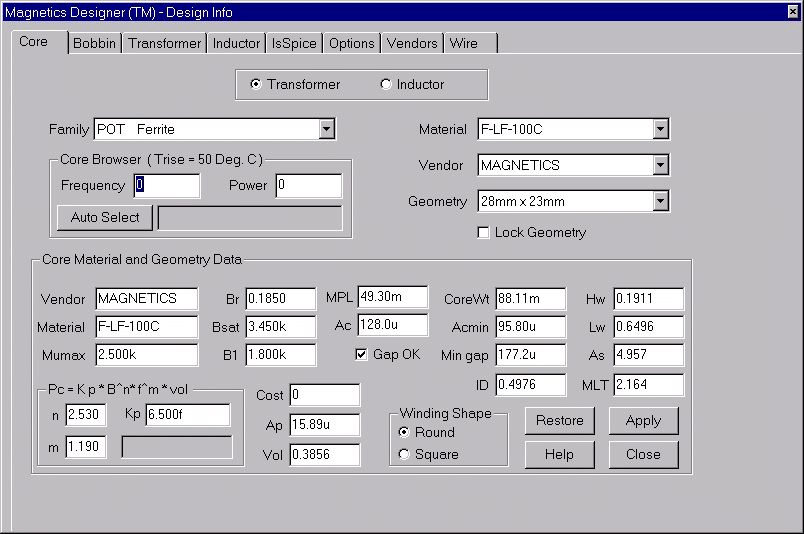Viewport: 804px width, 534px height.
Task: Go to the Wire tab
Action: 463,43
